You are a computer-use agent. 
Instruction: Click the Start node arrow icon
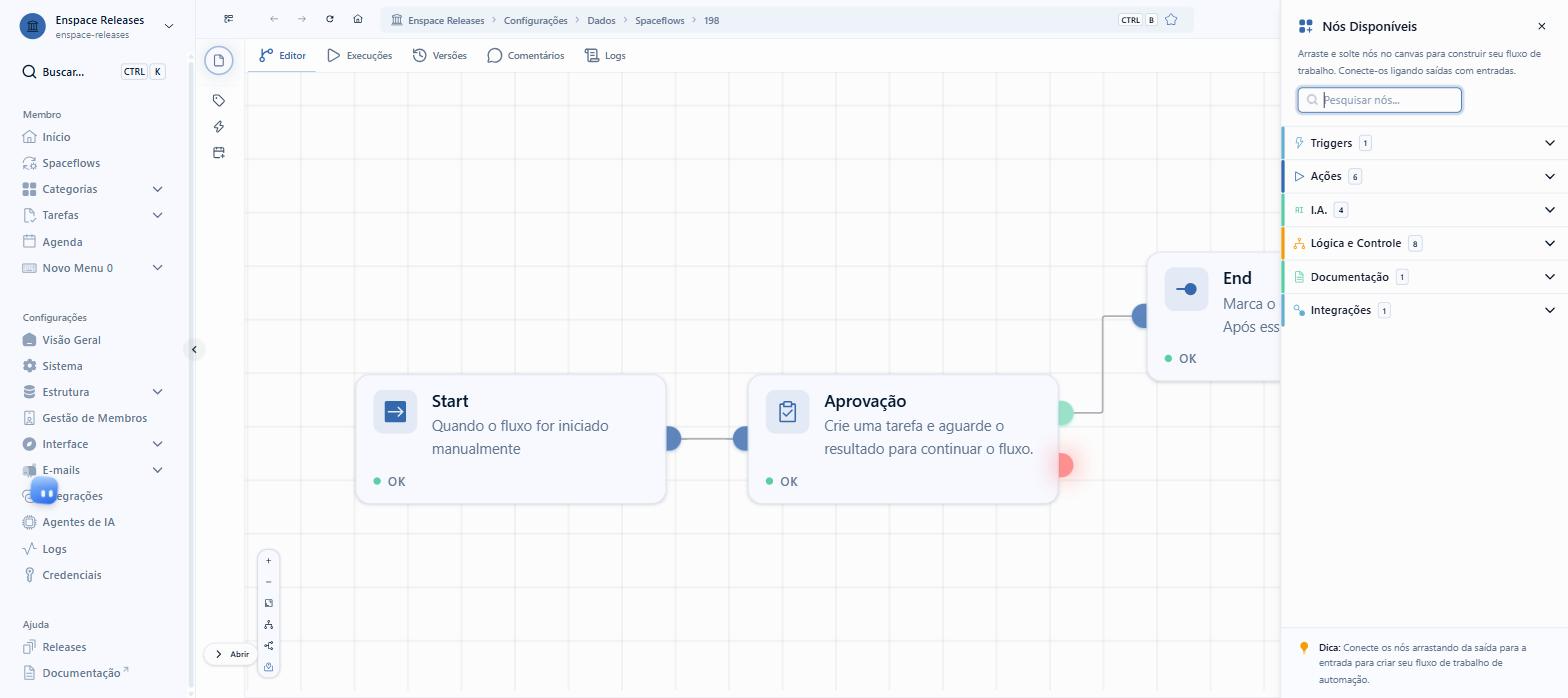point(395,411)
